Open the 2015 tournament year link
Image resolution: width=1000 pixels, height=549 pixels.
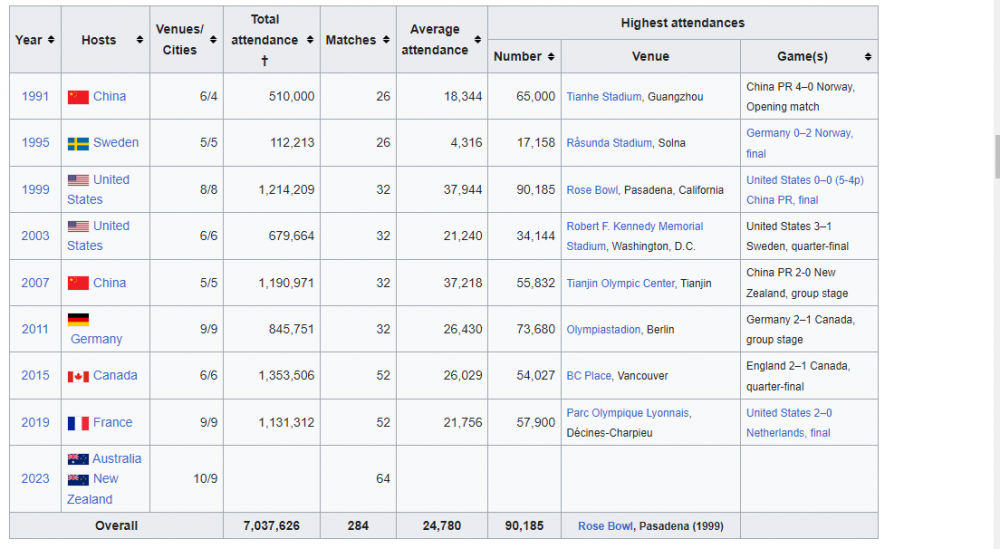35,376
